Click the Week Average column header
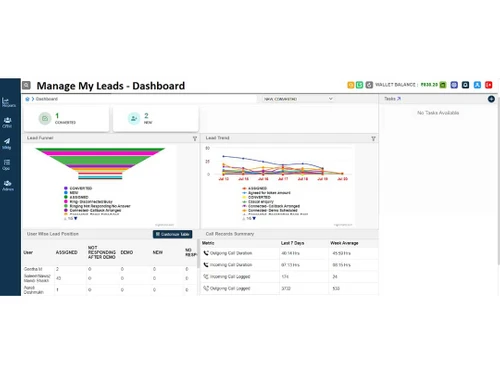The width and height of the screenshot is (500, 375). click(x=344, y=243)
